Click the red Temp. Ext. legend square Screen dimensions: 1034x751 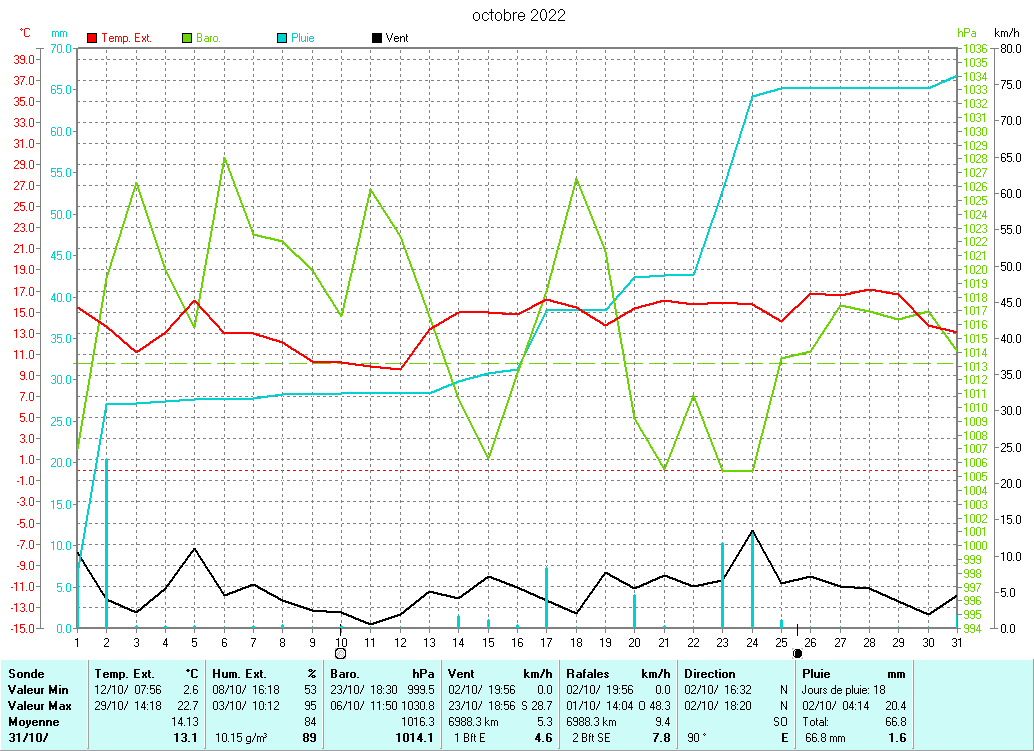tap(93, 38)
